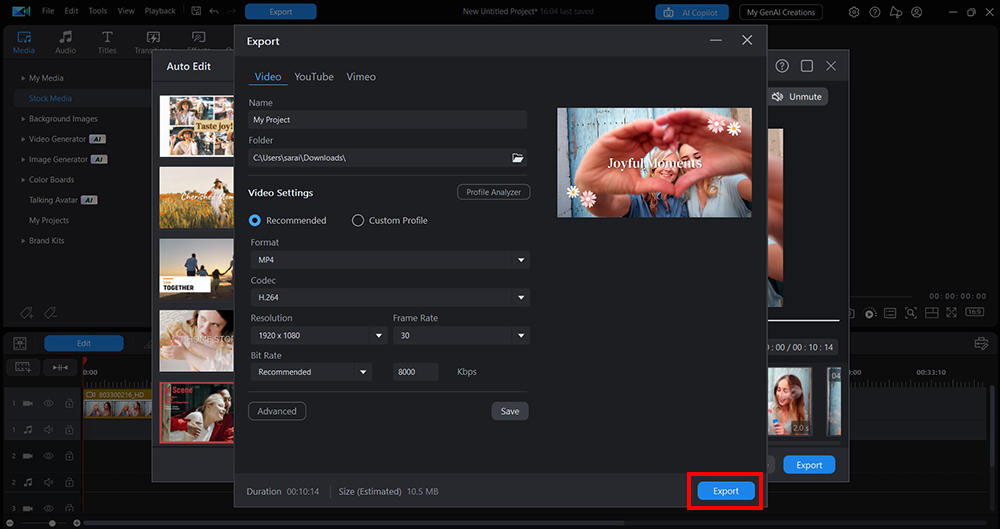Open the File menu
1000x529 pixels.
[x=48, y=11]
